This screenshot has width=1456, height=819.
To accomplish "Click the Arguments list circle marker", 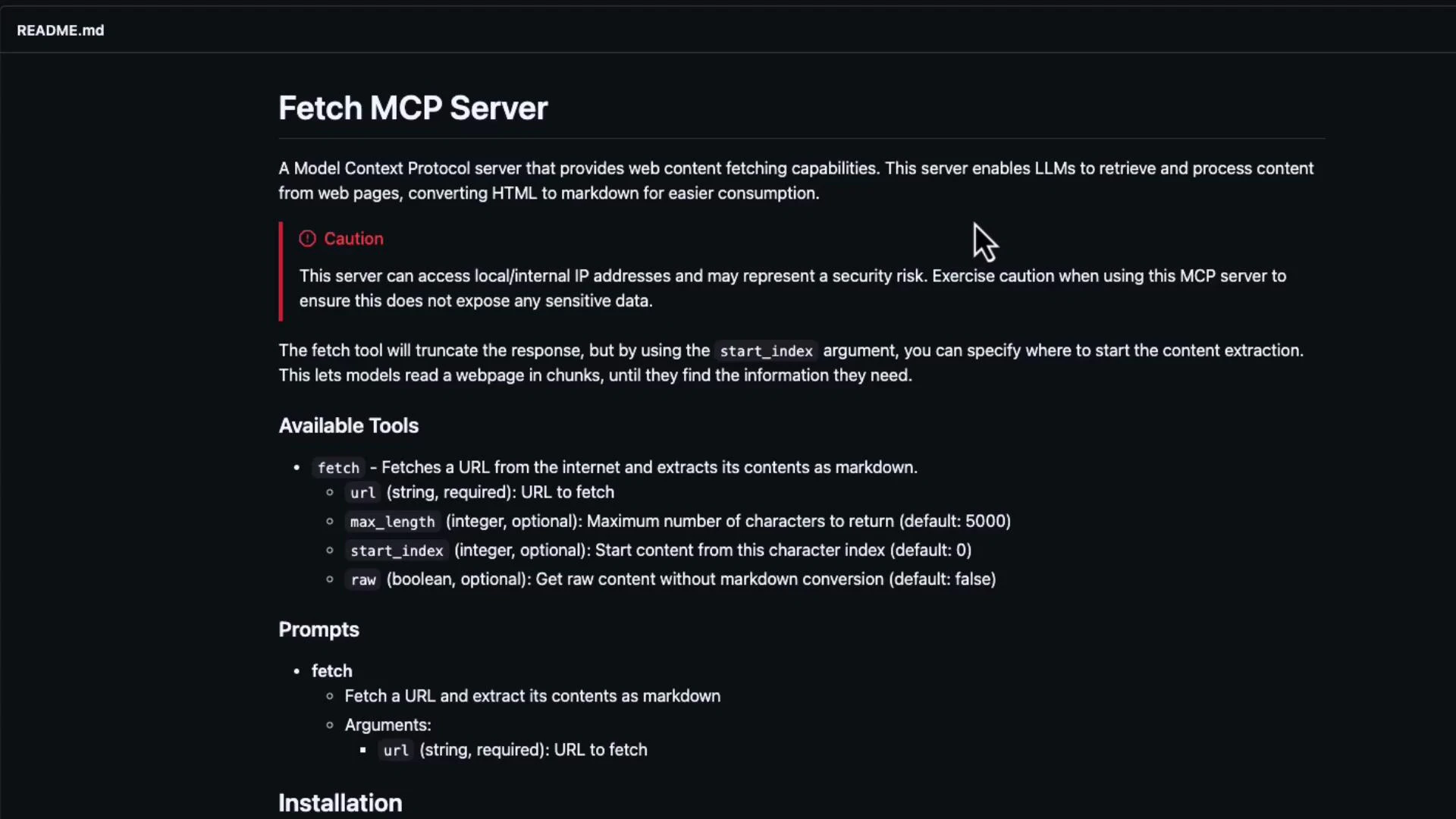I will [x=329, y=725].
